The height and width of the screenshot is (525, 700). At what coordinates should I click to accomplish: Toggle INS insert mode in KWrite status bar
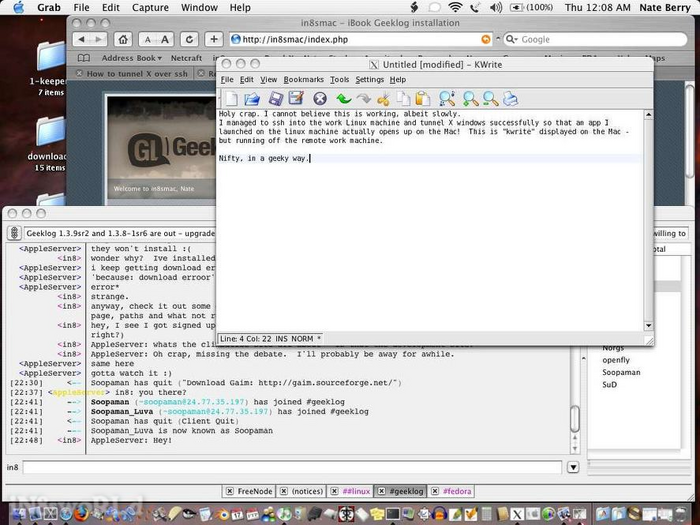click(282, 339)
